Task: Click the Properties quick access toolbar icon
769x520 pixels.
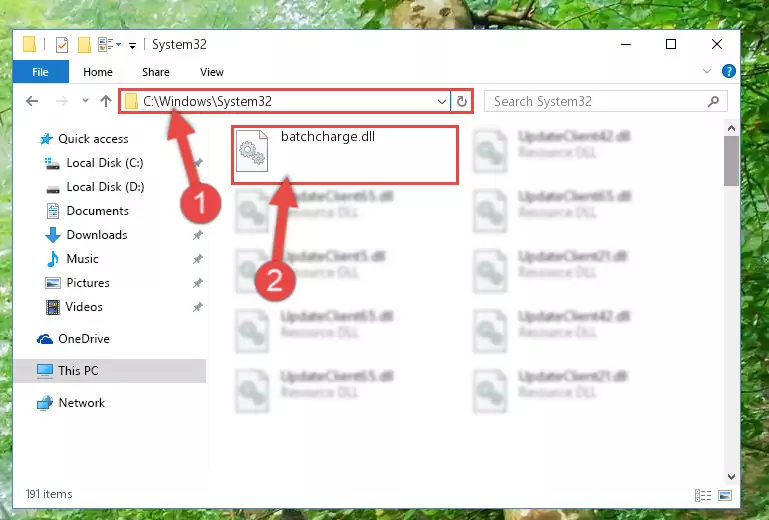Action: click(62, 45)
